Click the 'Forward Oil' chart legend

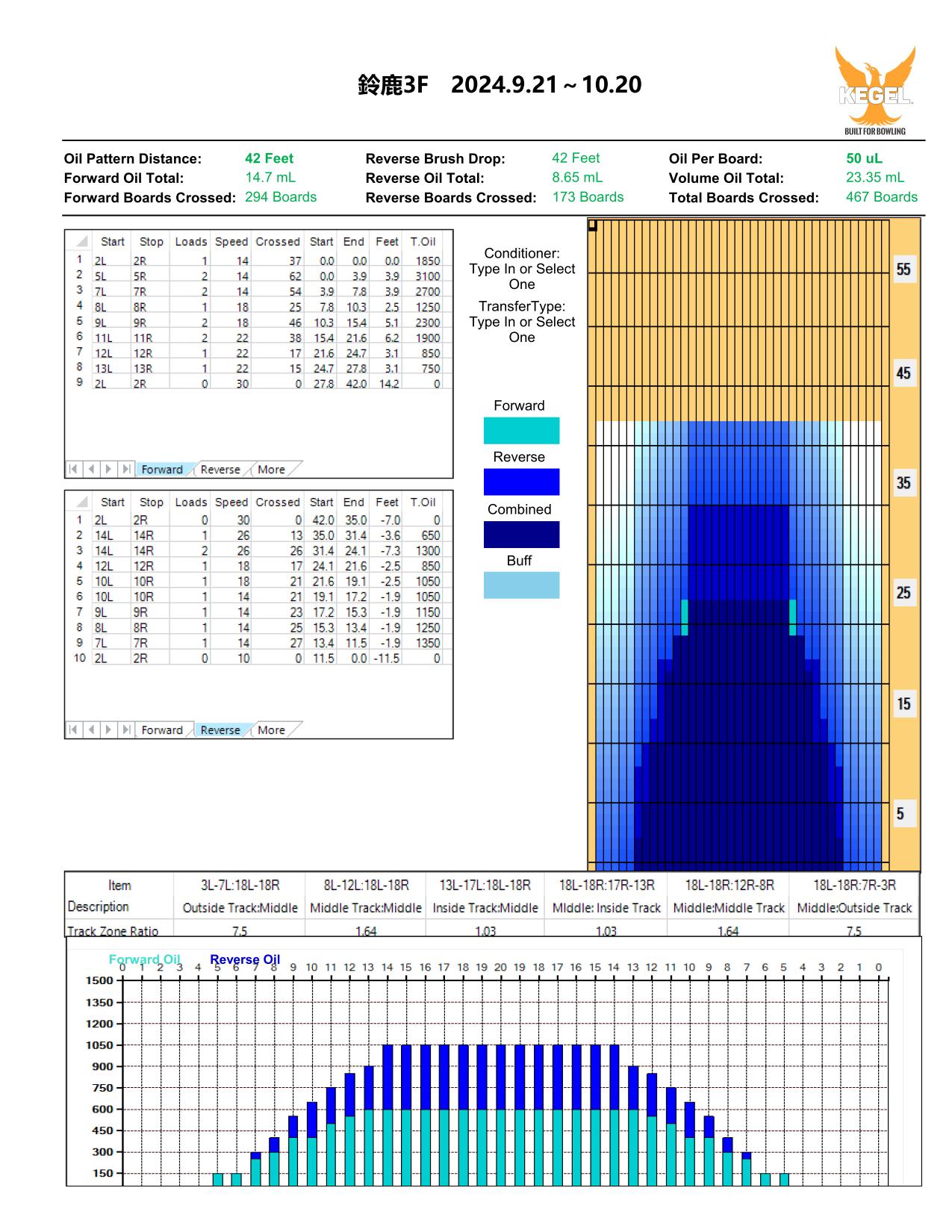(x=145, y=959)
